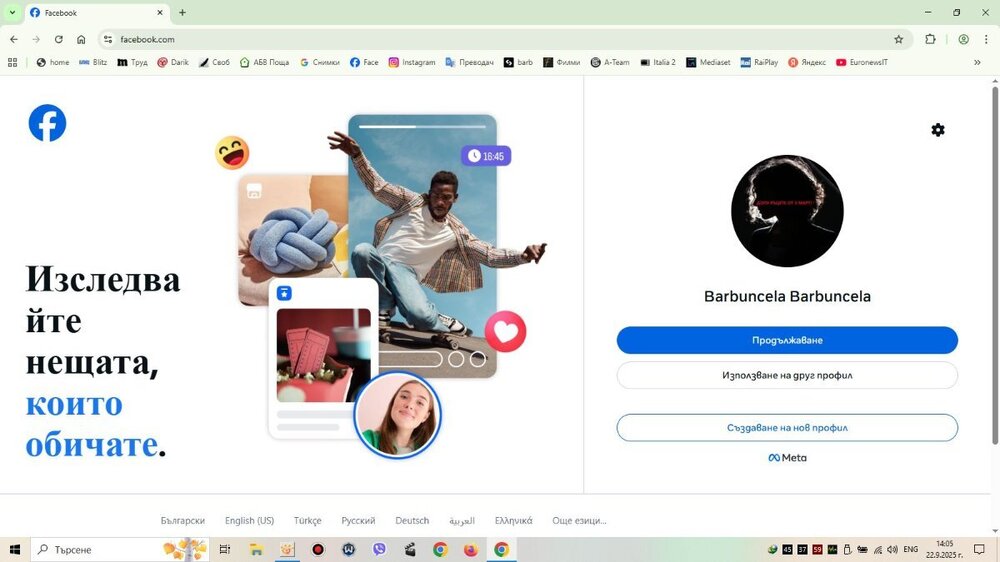Open the Viber icon in the taskbar
This screenshot has height=562, width=1000.
(379, 549)
